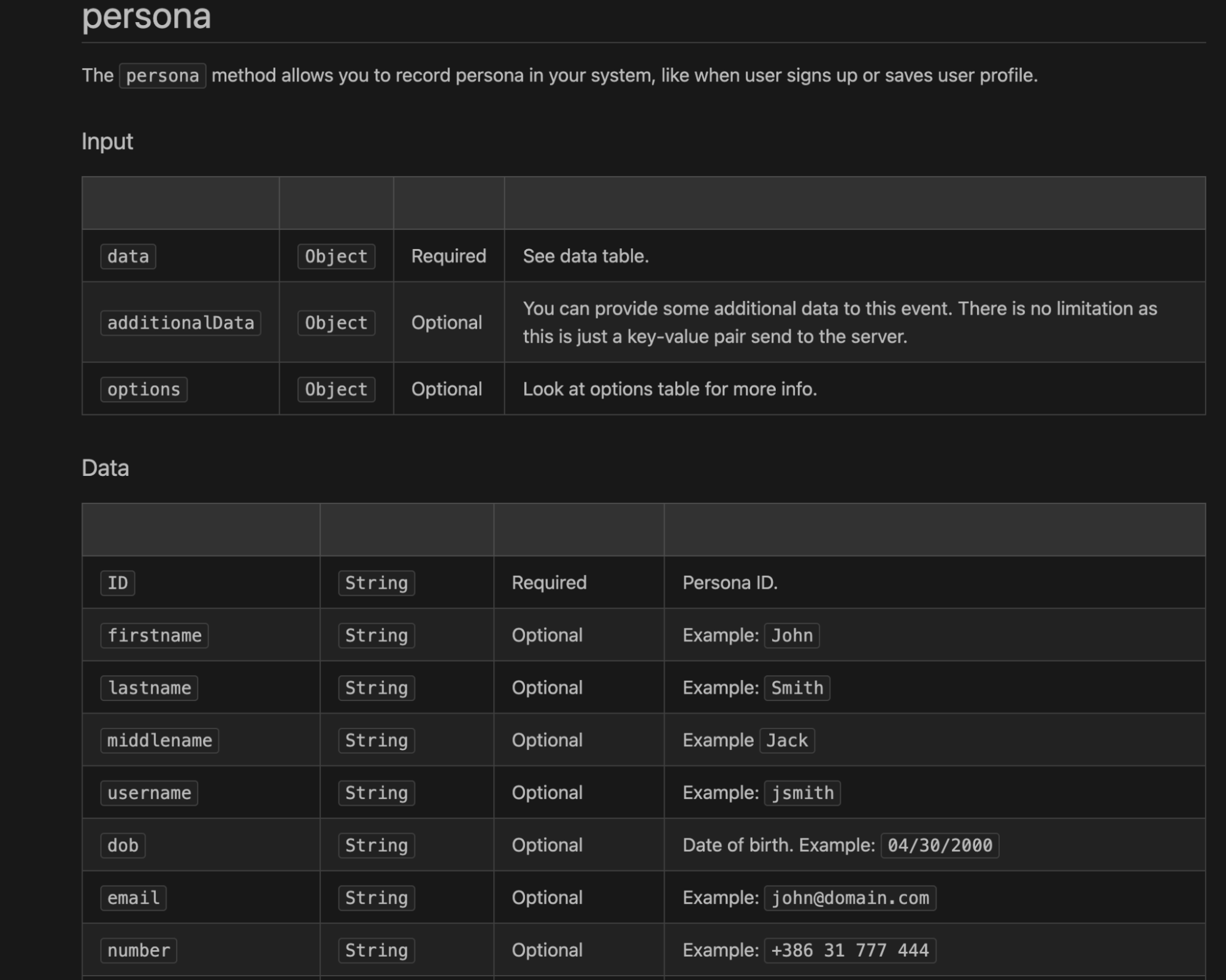Click the 'Smith' example value
The image size is (1226, 980).
pos(797,688)
